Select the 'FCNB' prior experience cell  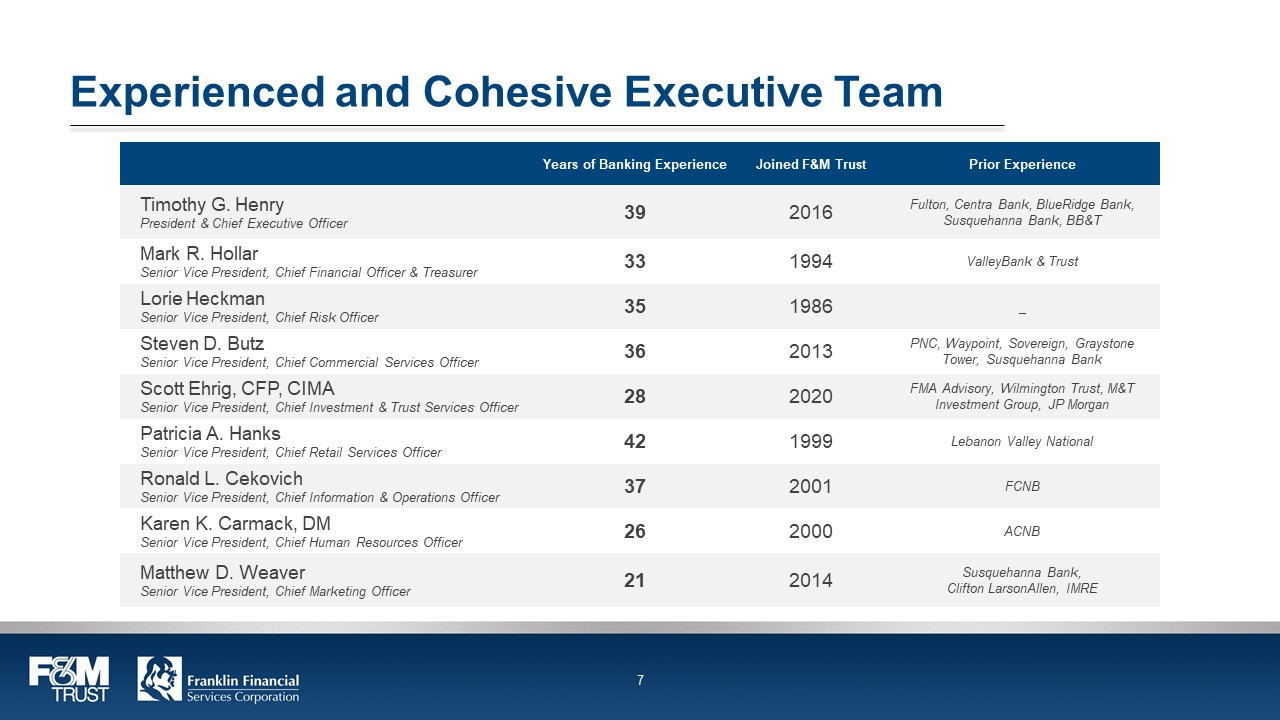[1022, 487]
